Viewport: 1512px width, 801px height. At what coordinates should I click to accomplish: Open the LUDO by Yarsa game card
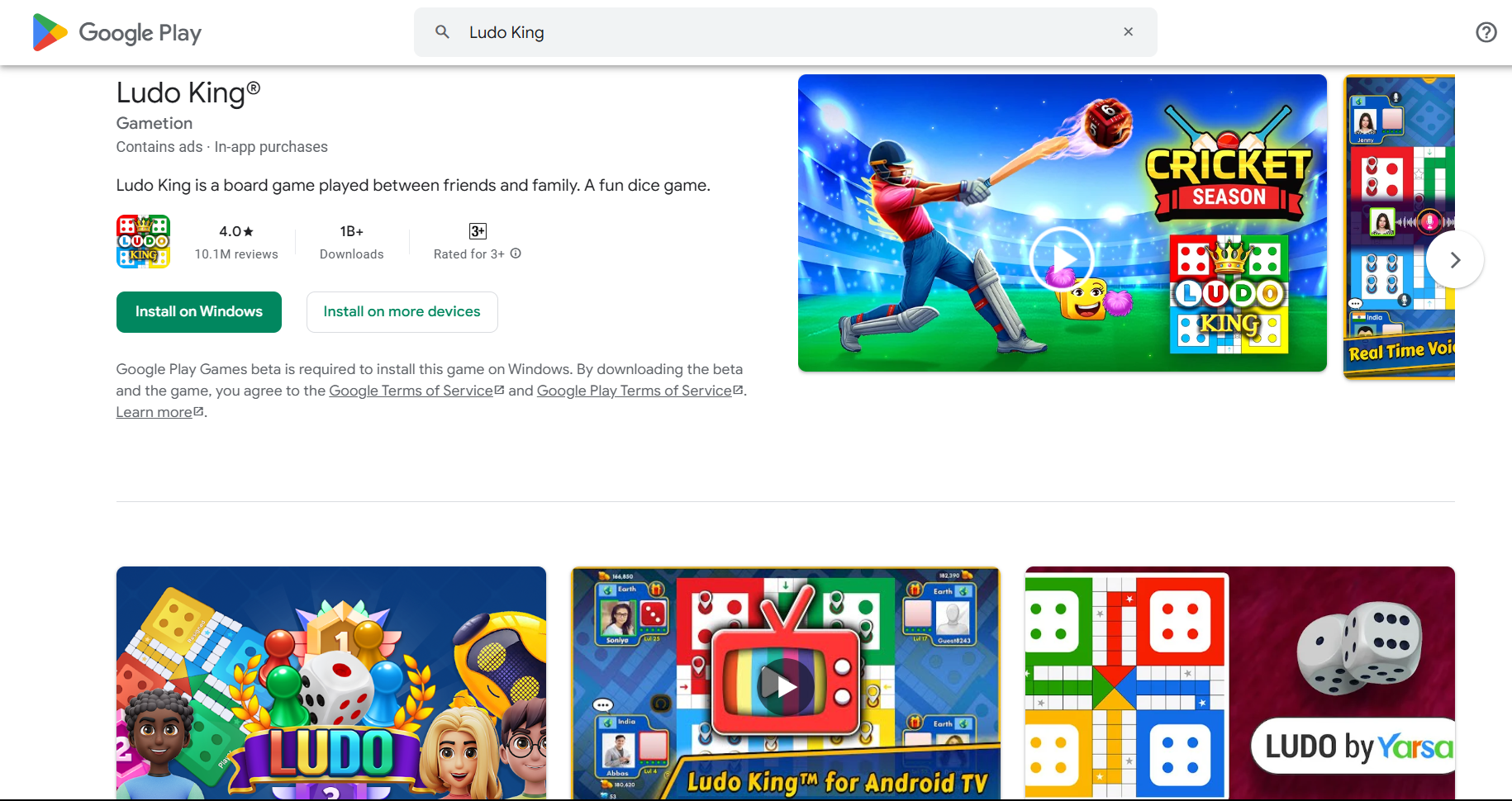coord(1240,683)
